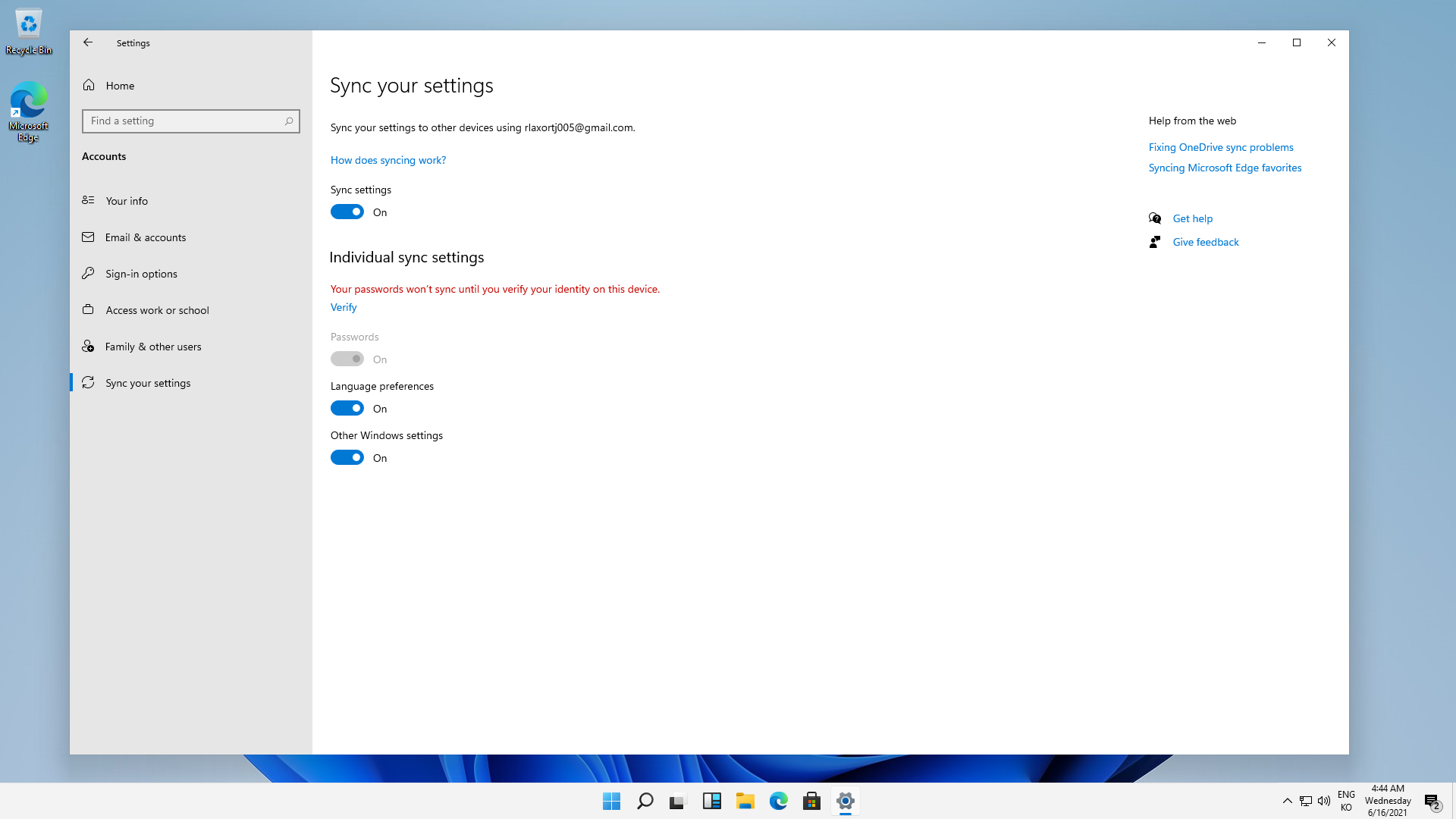Expand the hidden icons tray chevron
The image size is (1456, 819).
(x=1287, y=801)
